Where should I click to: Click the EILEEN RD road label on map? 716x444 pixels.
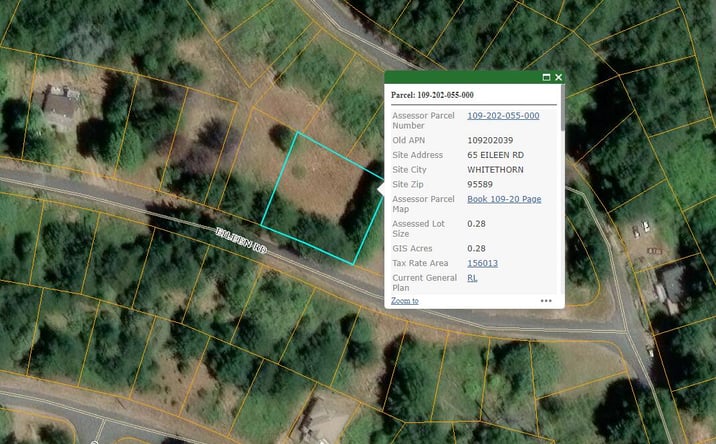(241, 240)
